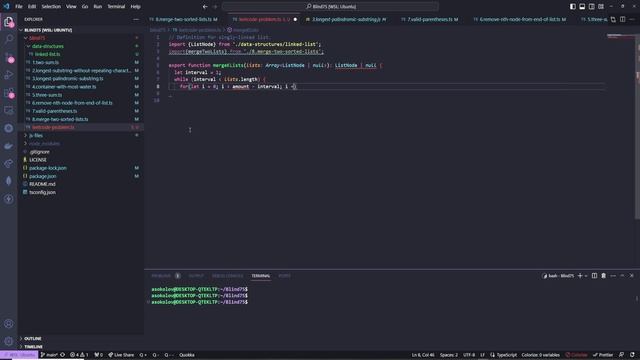Click the navigate forward arrow
The width and height of the screenshot is (640, 360).
216,7
